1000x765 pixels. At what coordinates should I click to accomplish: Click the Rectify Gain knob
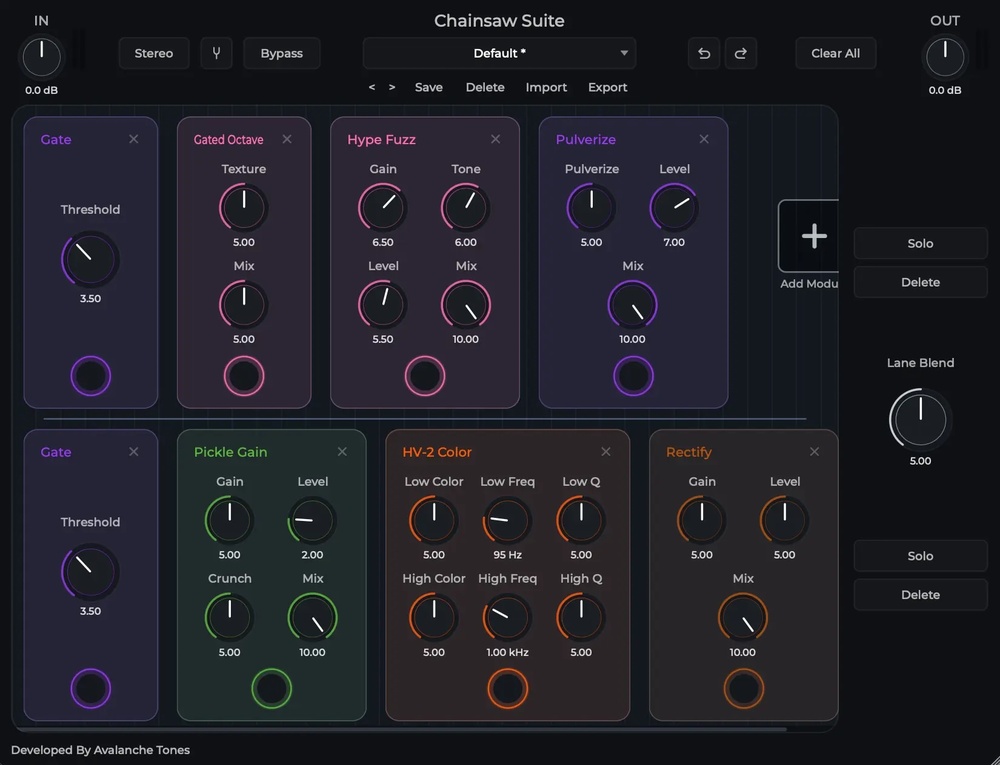[702, 520]
